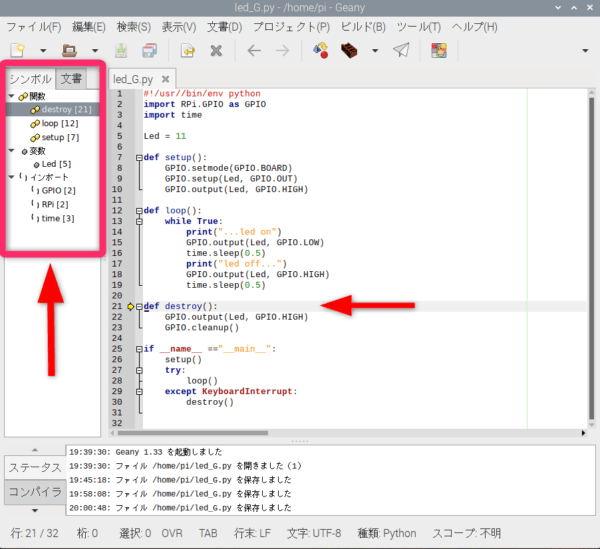Select the led_G.py editor tab
The width and height of the screenshot is (600, 549).
pos(133,79)
